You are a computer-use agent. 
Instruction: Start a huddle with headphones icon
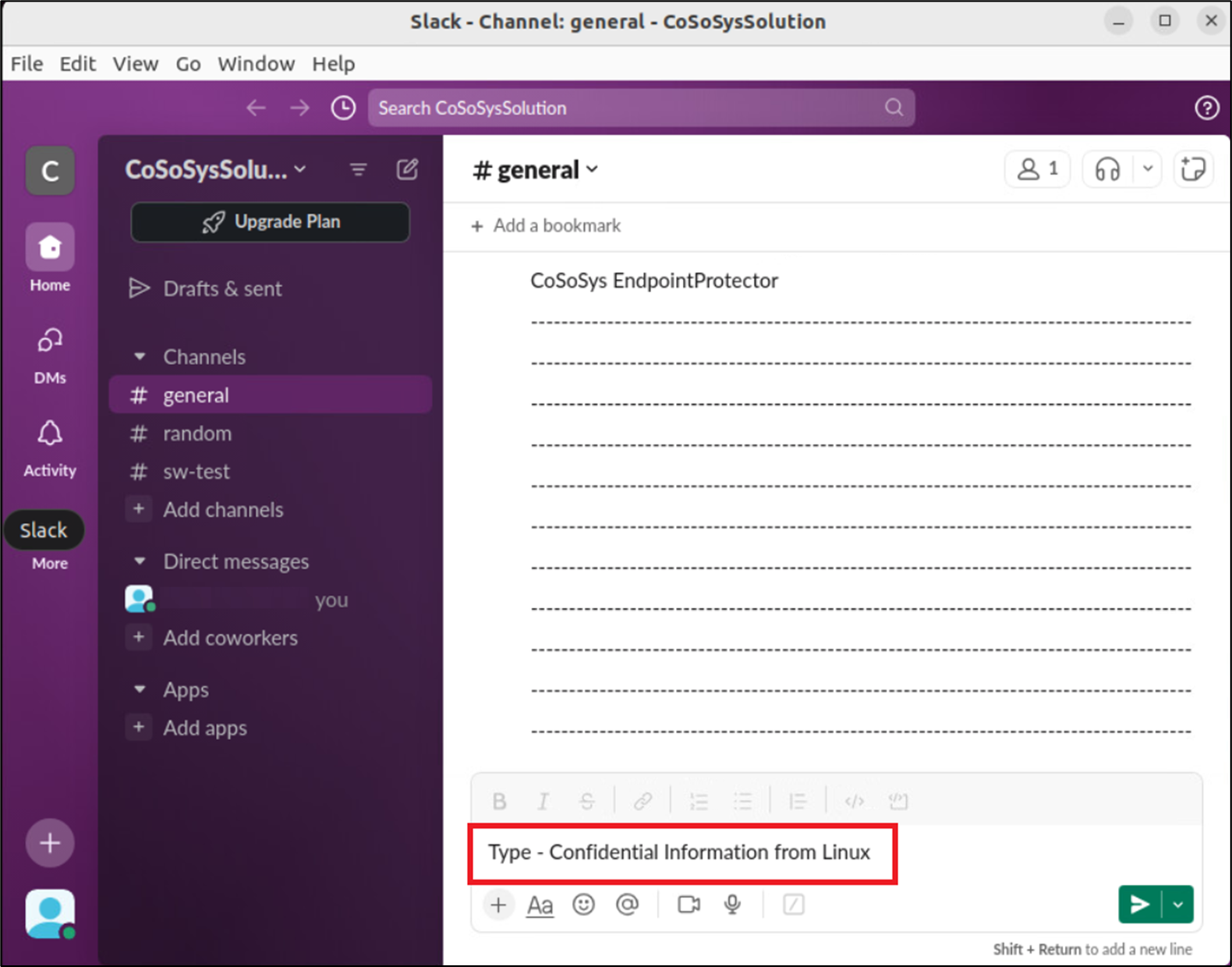point(1107,170)
